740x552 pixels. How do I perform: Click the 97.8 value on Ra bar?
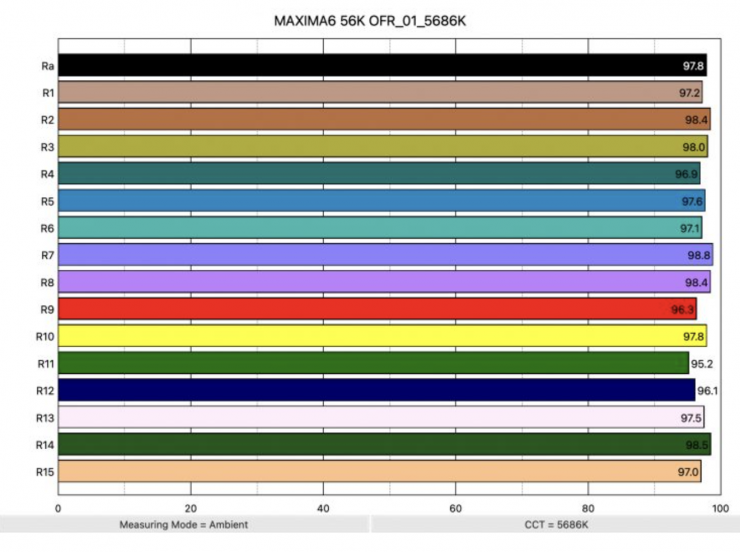coord(693,66)
